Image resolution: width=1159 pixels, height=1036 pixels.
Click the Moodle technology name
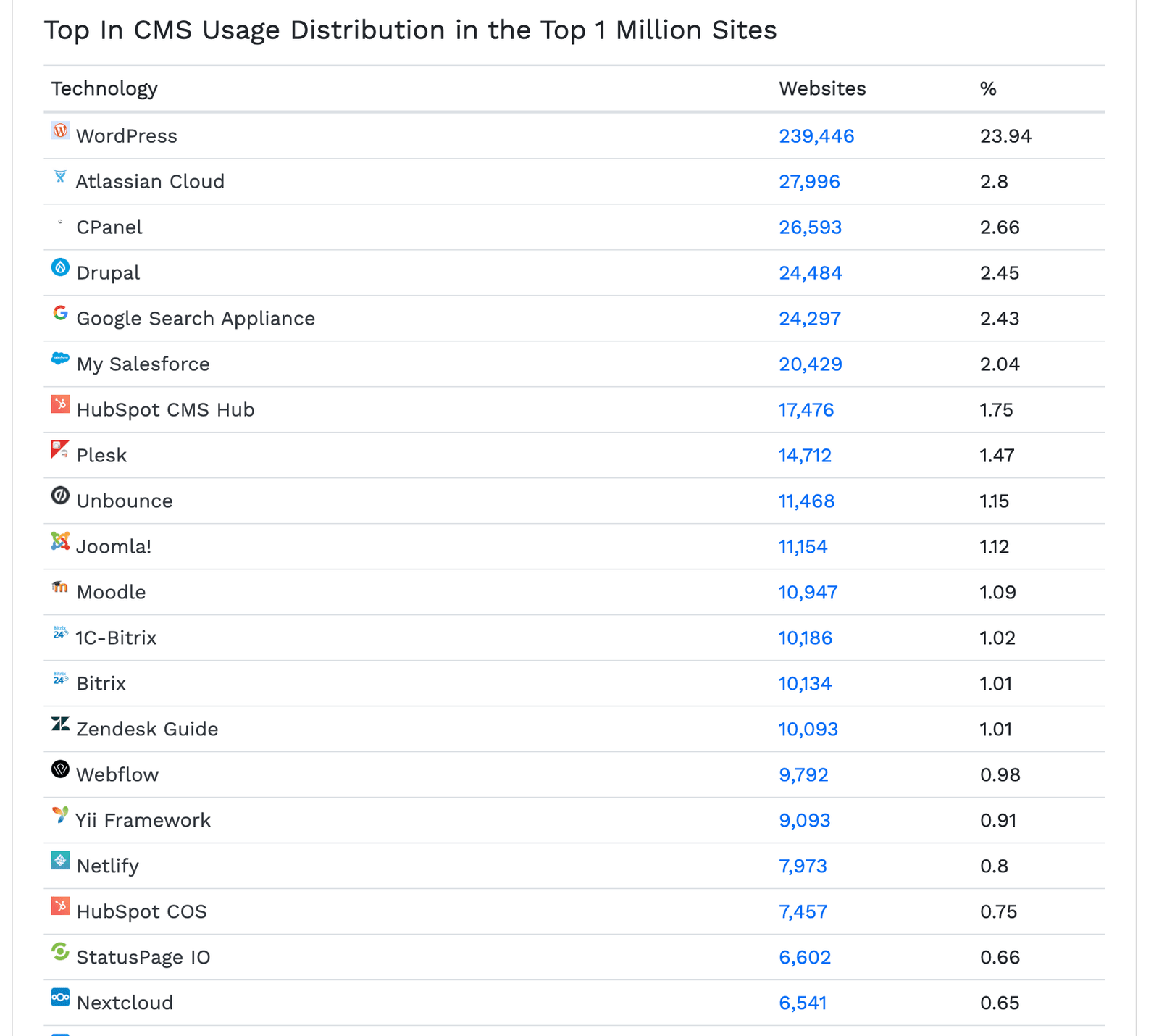pos(111,593)
